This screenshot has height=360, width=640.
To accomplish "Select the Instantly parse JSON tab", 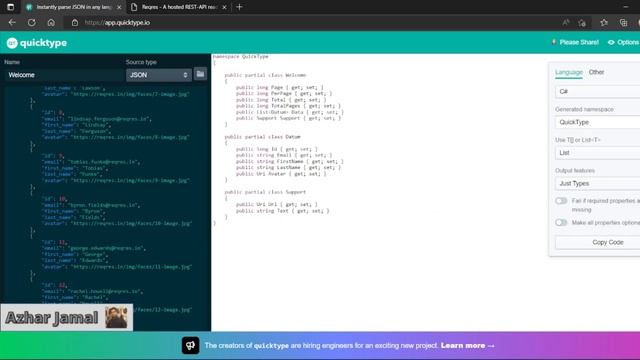I will 73,7.
